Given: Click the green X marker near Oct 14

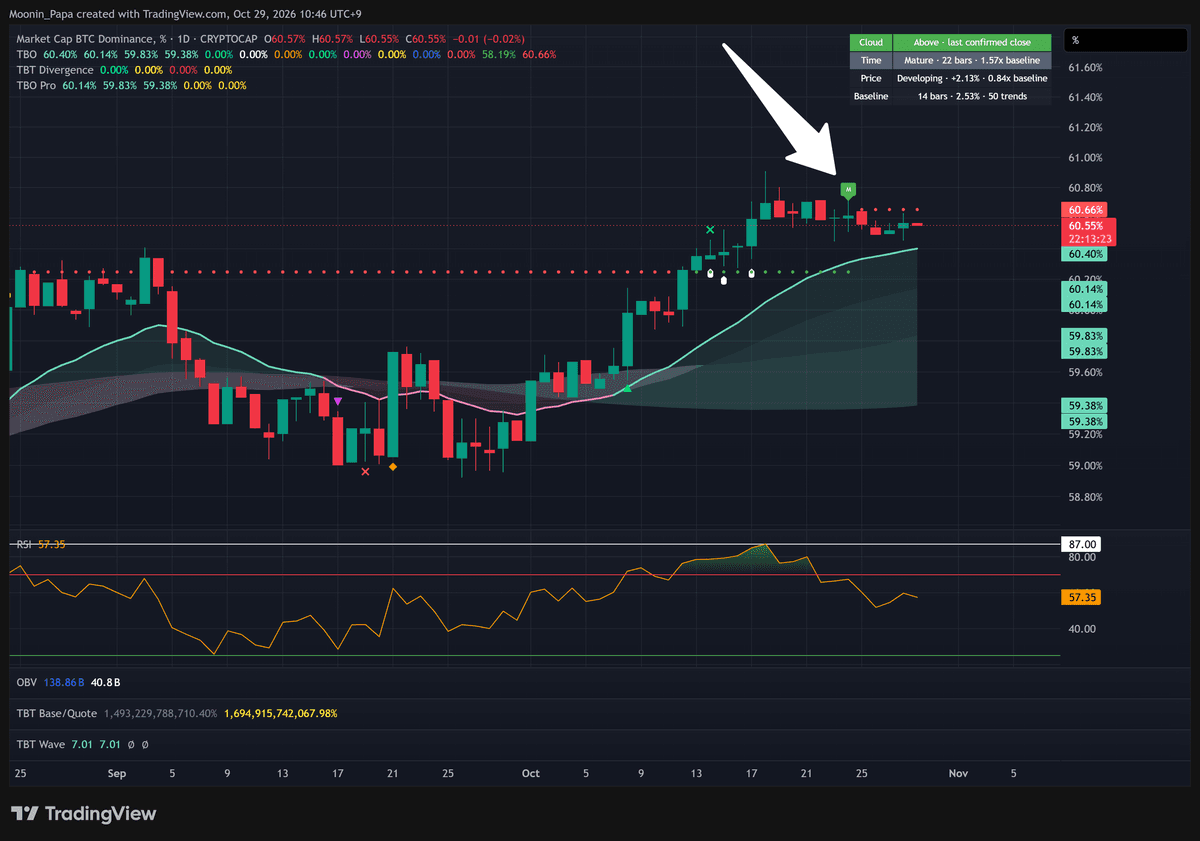Looking at the screenshot, I should point(710,230).
